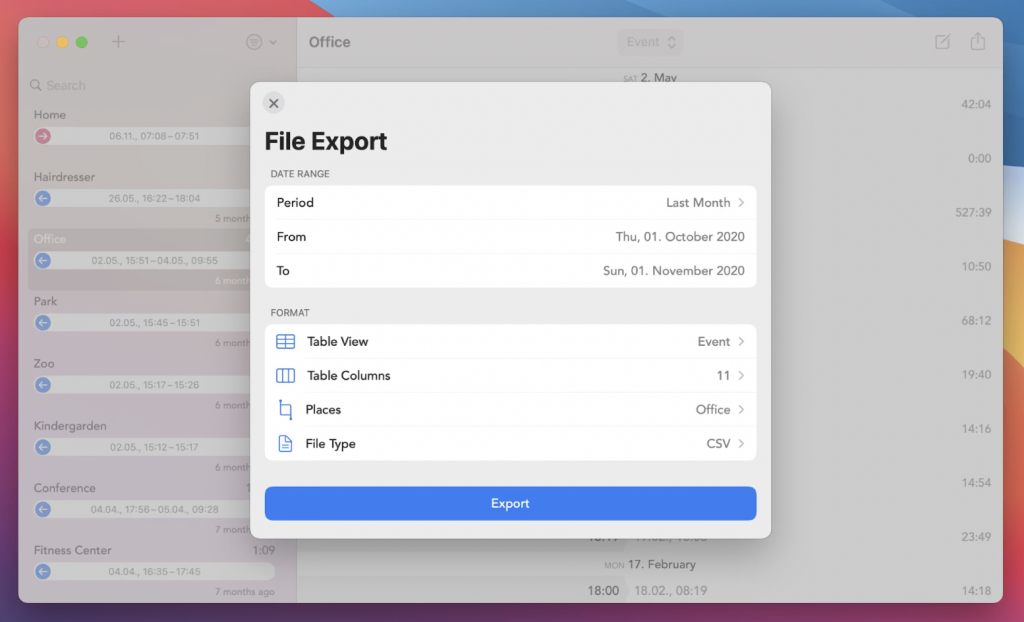Open the Event view popup in toolbar

pyautogui.click(x=650, y=42)
